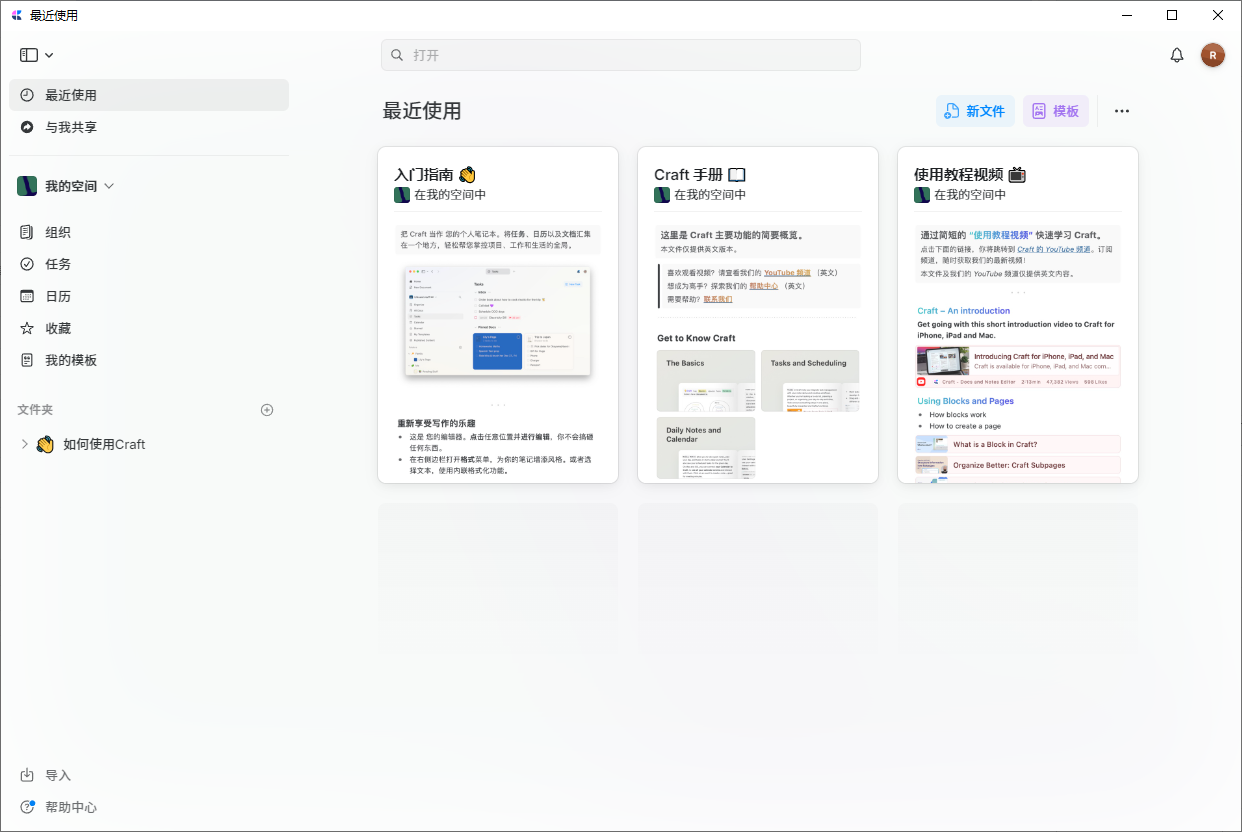This screenshot has width=1242, height=832.
Task: Click the help question mark icon
Action: (x=27, y=807)
